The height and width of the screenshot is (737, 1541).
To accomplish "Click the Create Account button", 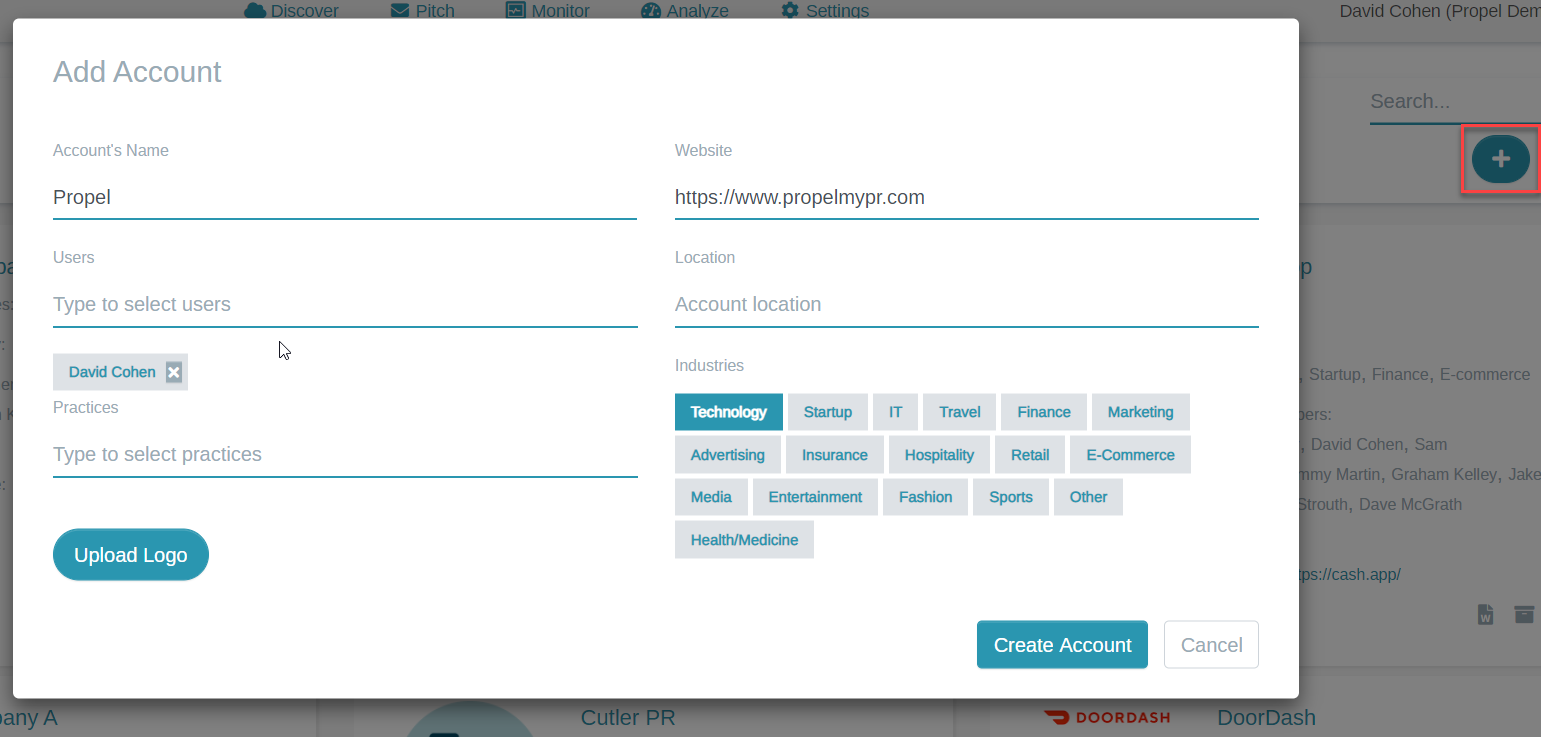I will [x=1062, y=645].
